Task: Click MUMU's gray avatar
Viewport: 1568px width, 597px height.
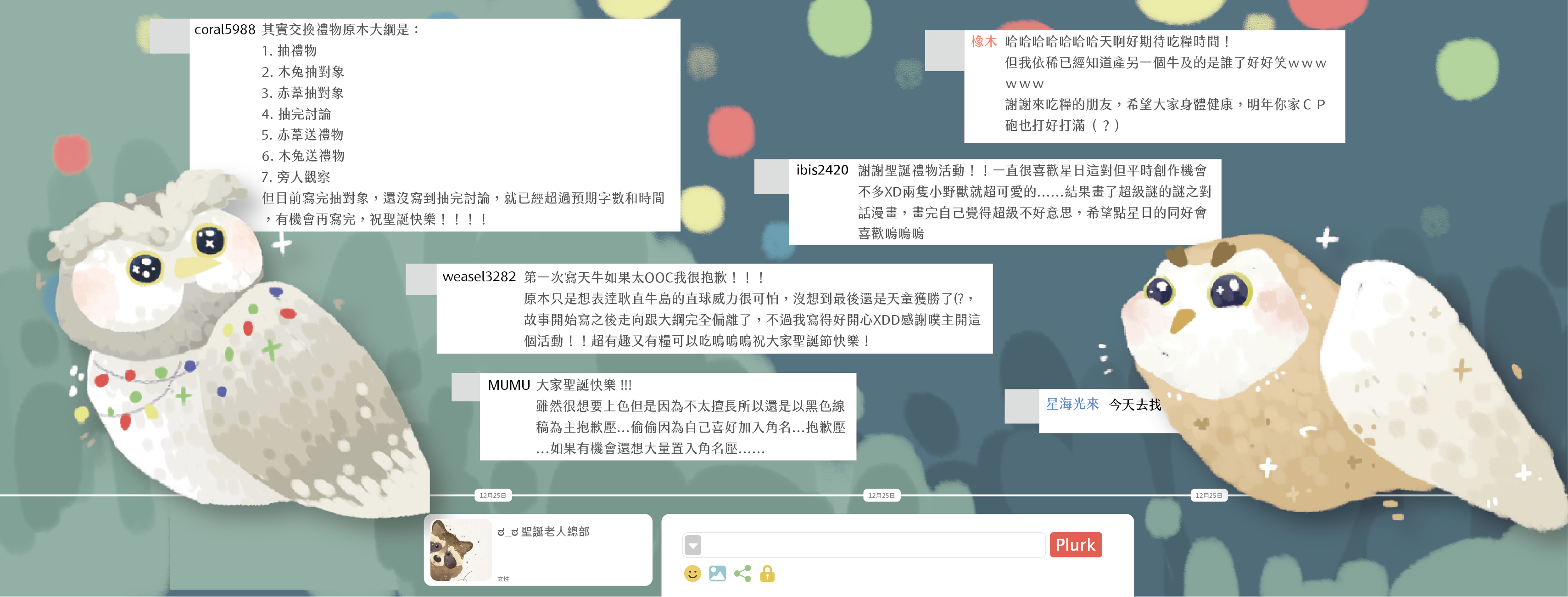Action: coord(466,387)
